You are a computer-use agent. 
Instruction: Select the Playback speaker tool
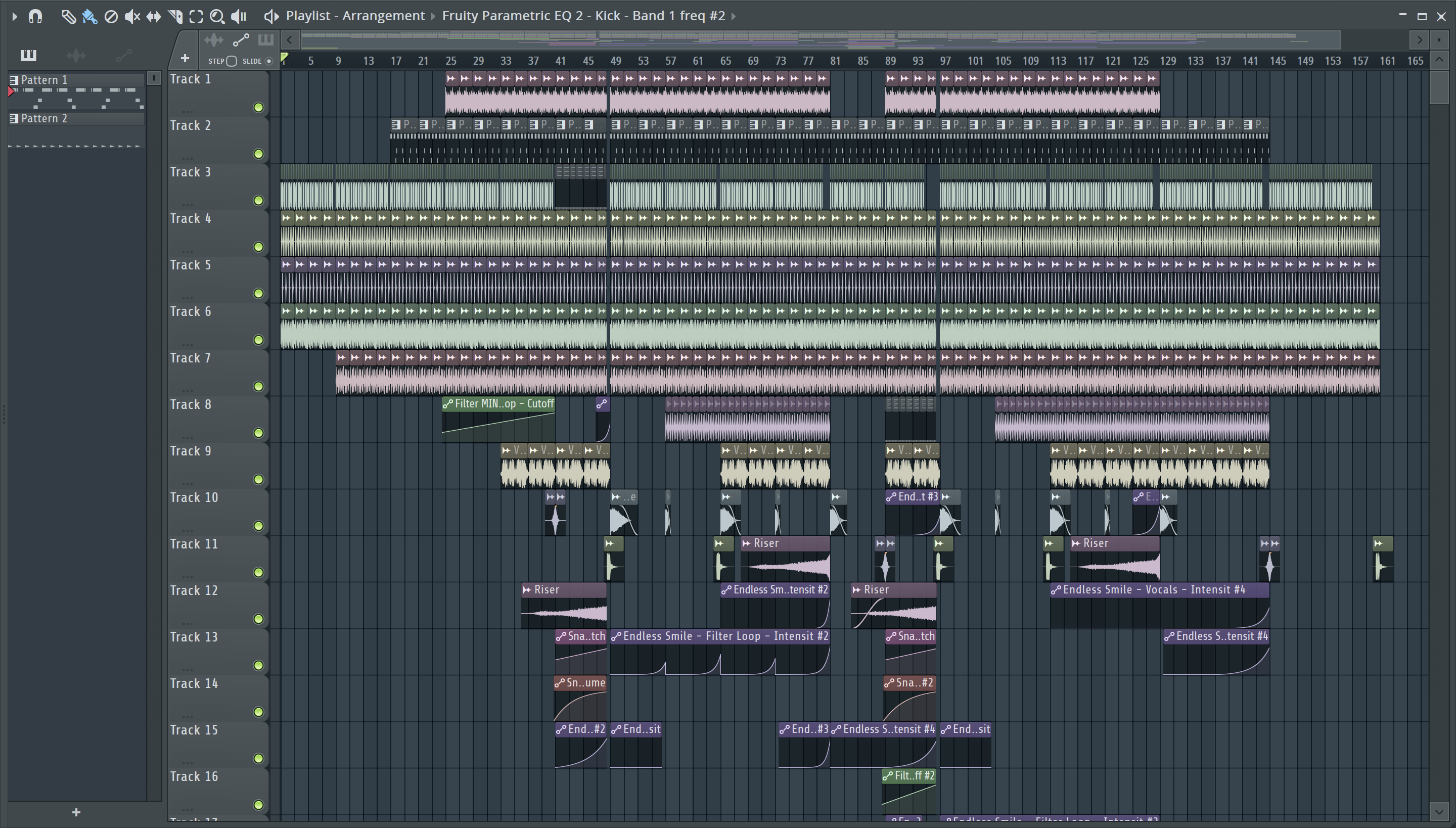click(x=239, y=17)
